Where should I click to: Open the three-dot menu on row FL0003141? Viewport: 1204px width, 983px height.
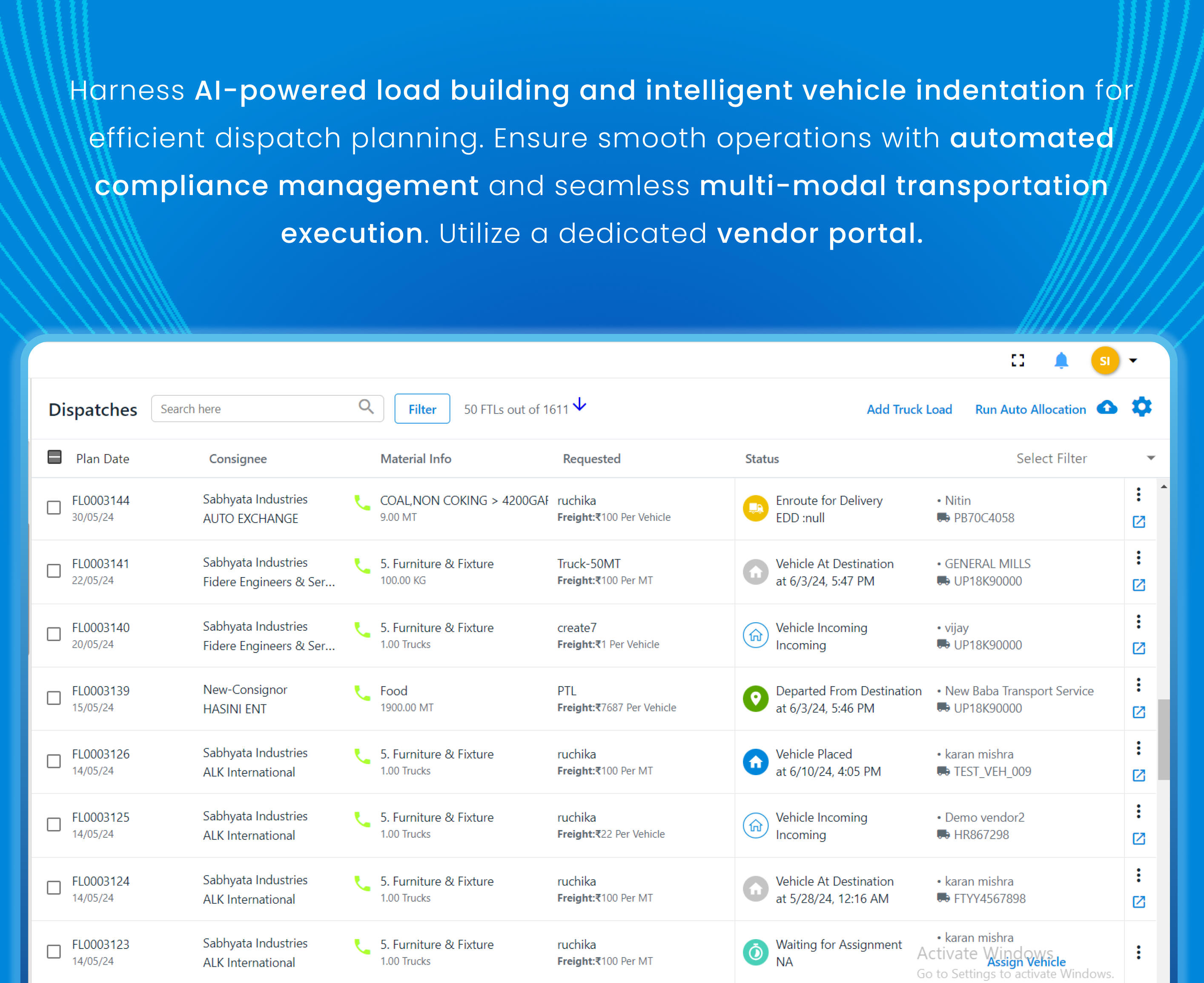click(x=1139, y=558)
